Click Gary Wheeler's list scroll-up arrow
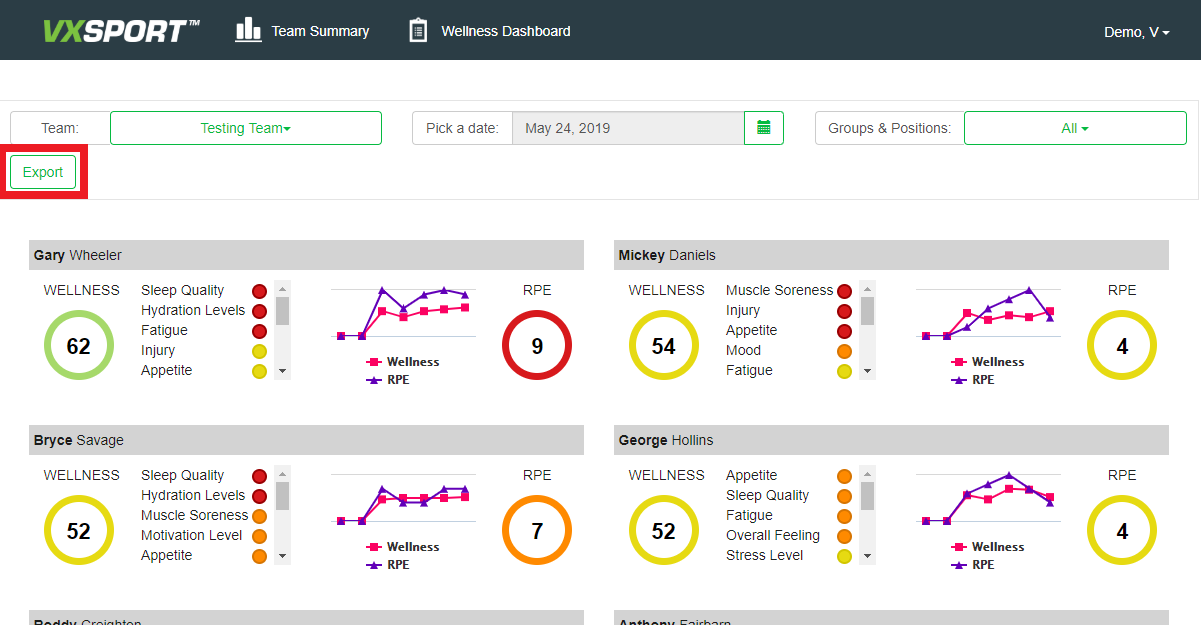 283,289
